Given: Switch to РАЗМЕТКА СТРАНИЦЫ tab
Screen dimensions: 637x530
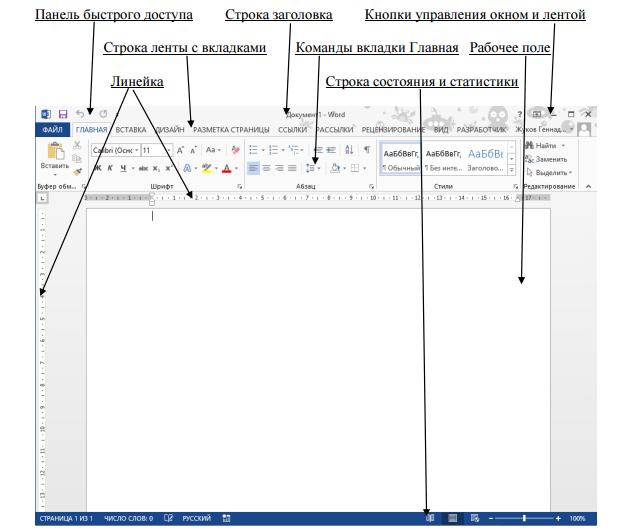Looking at the screenshot, I should pyautogui.click(x=231, y=130).
